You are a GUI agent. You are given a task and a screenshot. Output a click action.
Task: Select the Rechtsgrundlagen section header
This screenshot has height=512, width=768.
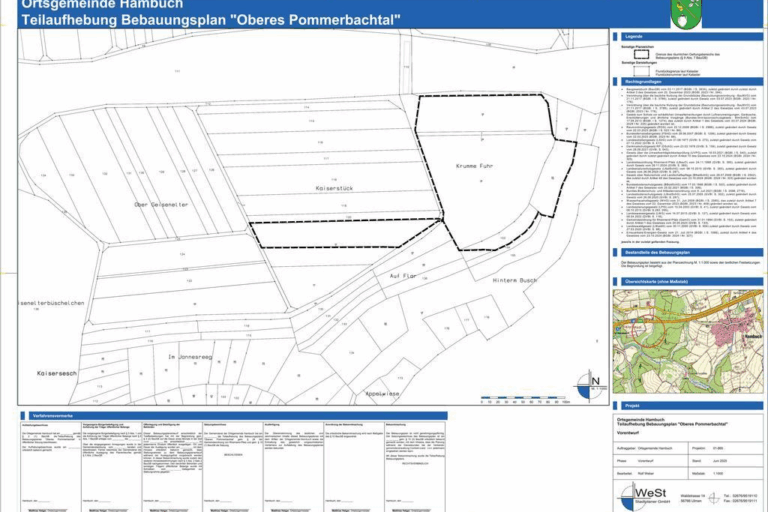[x=688, y=79]
